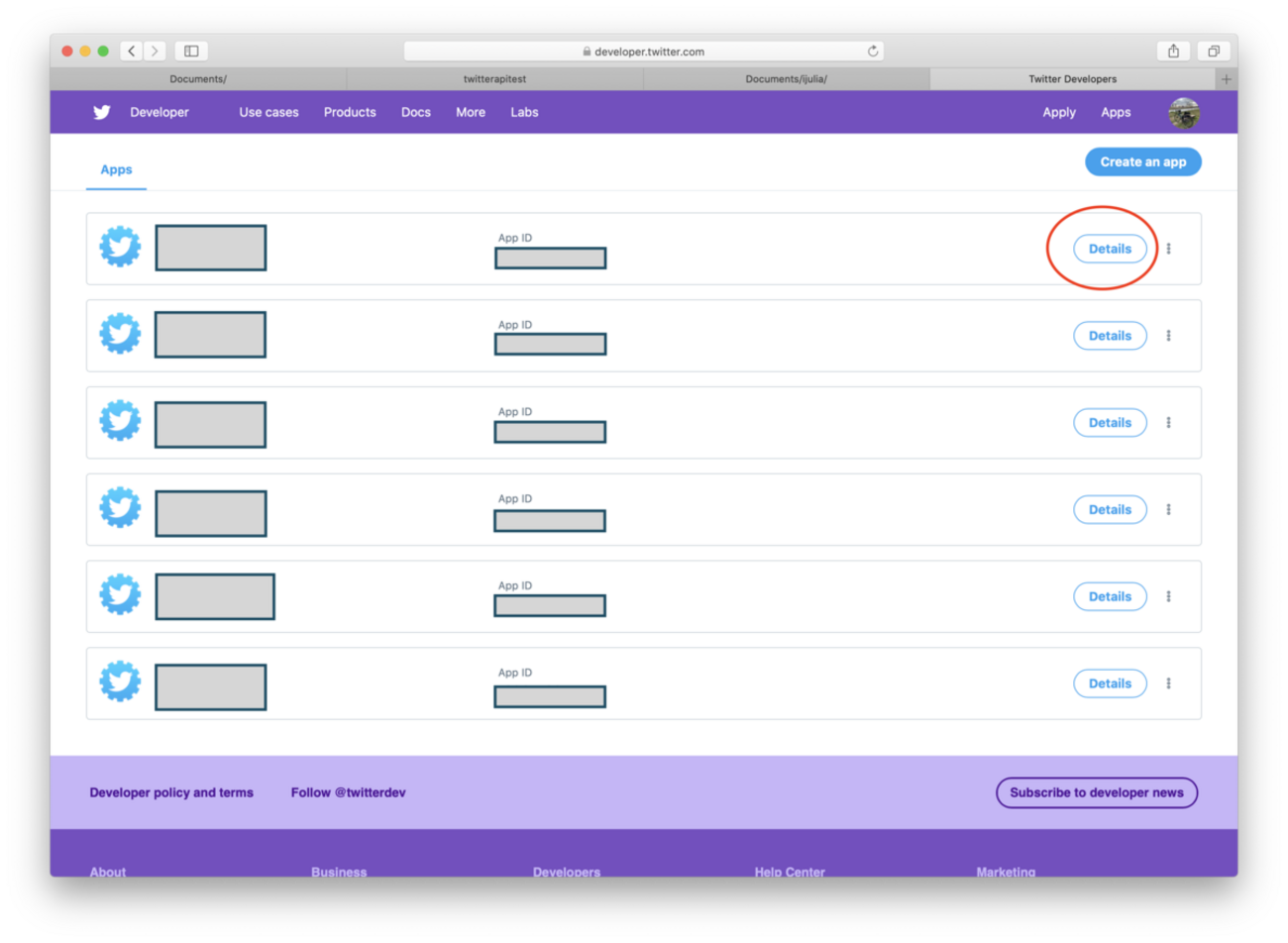Go back with Safari's back arrow
The height and width of the screenshot is (943, 1288).
132,51
